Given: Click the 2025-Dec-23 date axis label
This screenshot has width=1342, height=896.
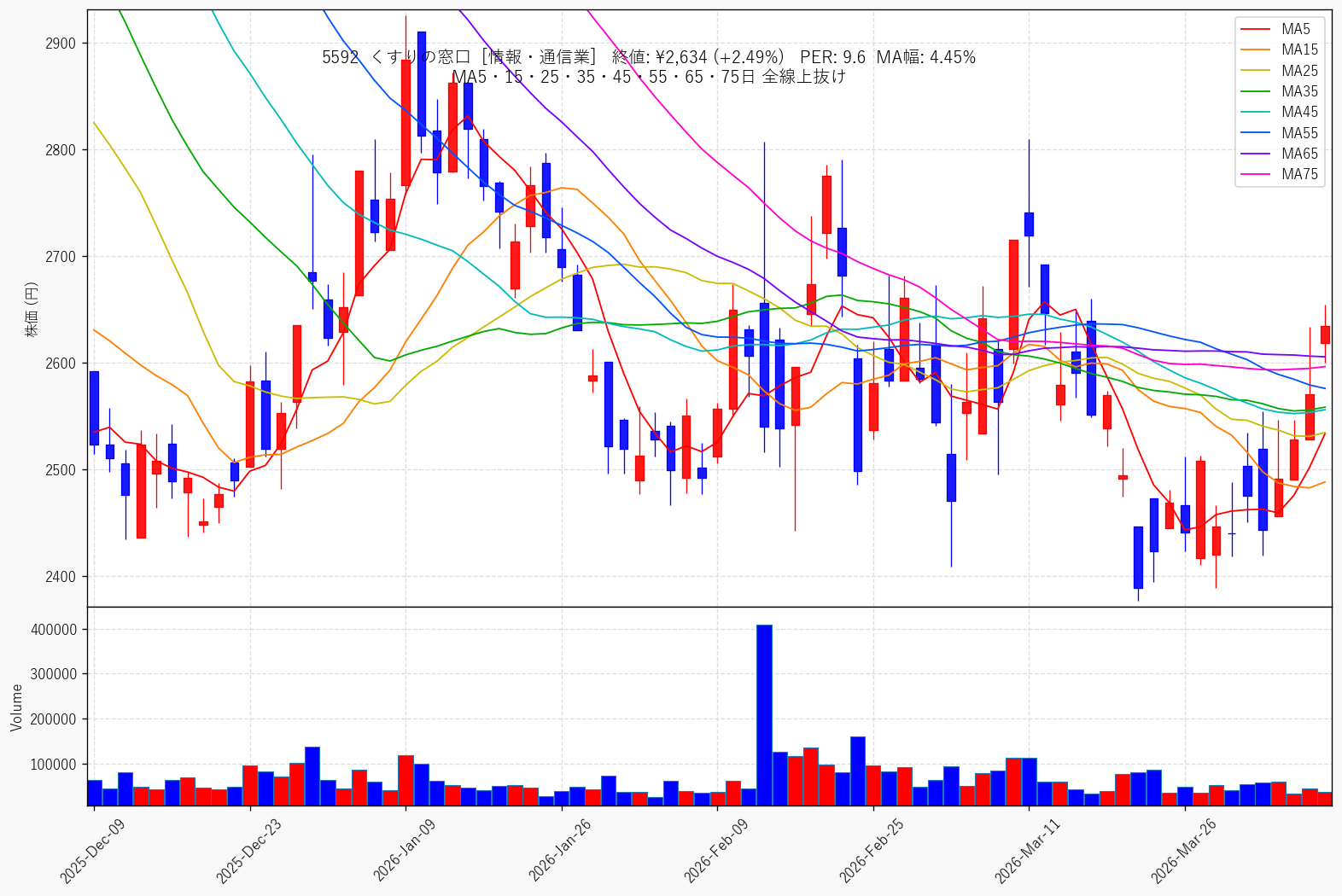Looking at the screenshot, I should coord(248,850).
